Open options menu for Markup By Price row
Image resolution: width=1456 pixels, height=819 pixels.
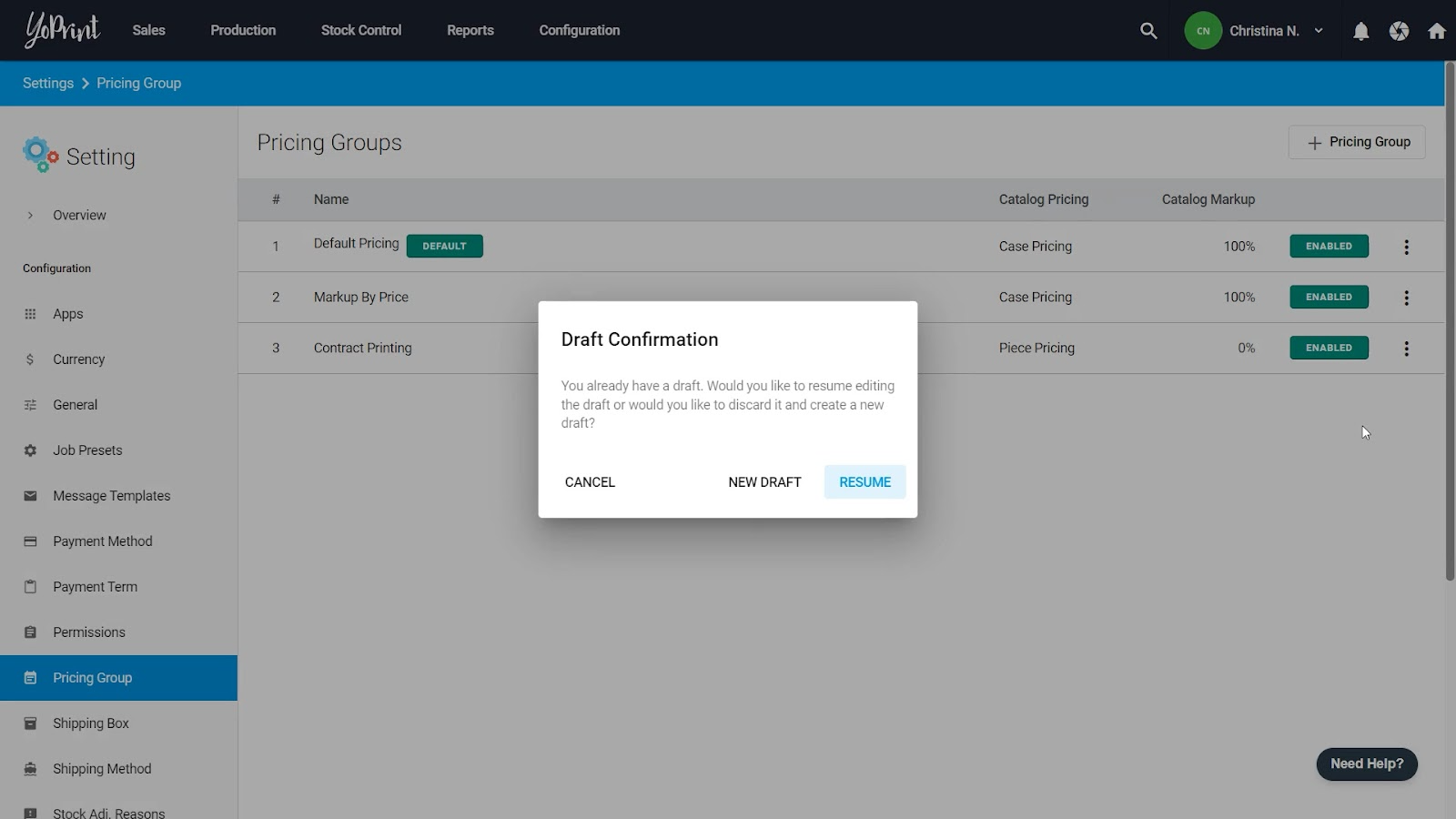click(1406, 298)
